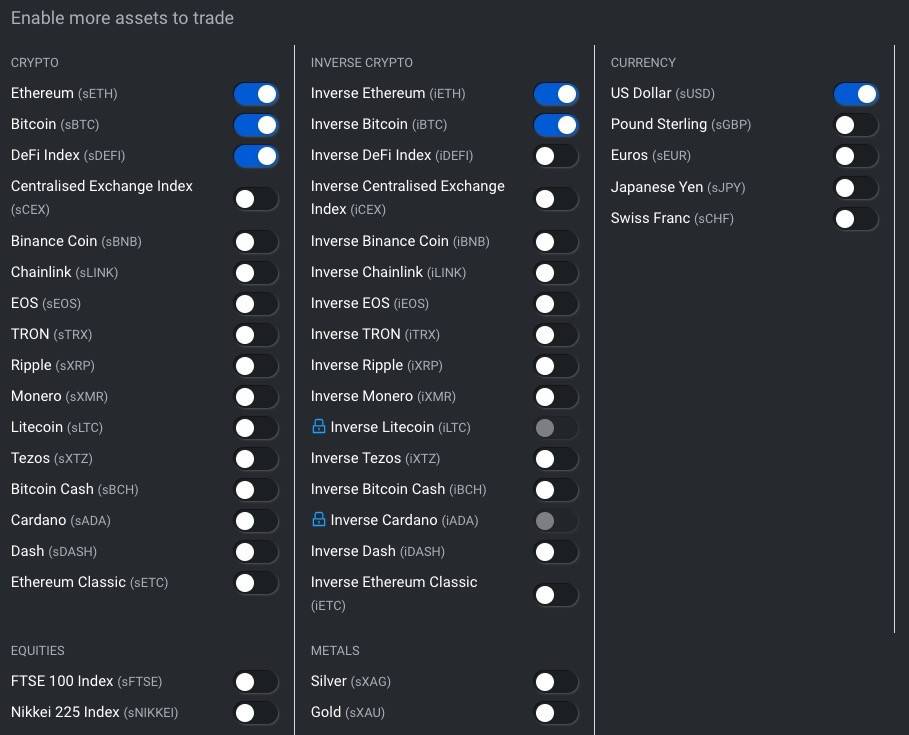Enable the Chainlink (sLINK) toggle
This screenshot has height=735, width=909.
pos(256,272)
